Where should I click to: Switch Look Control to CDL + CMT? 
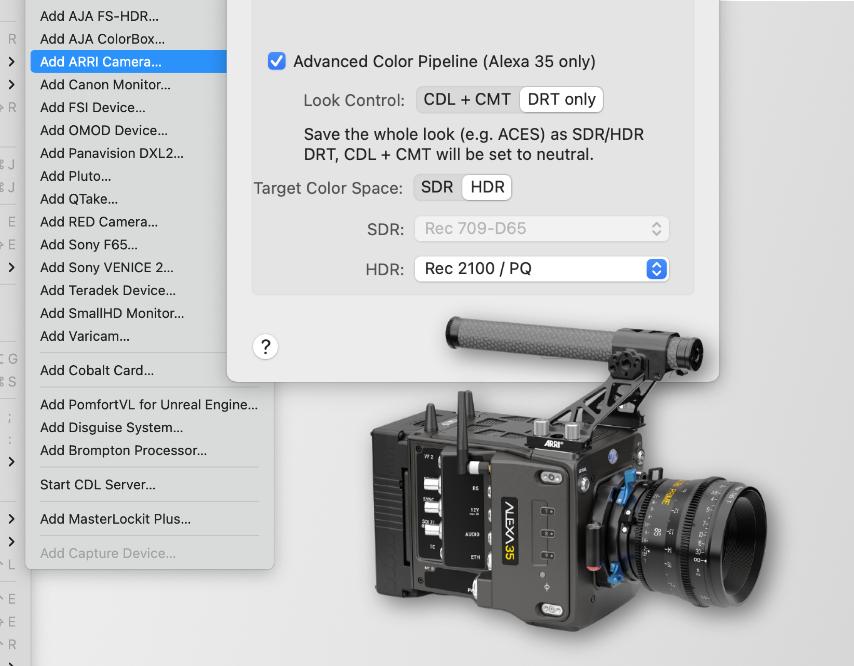tap(467, 100)
